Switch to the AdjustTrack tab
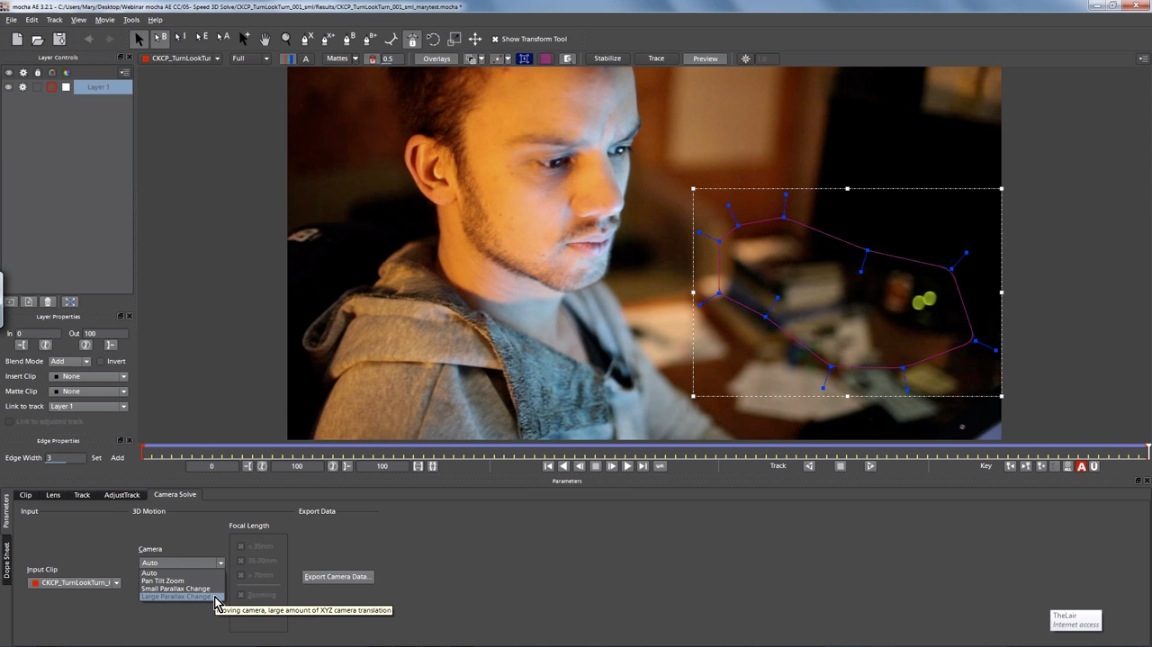Viewport: 1152px width, 647px height. click(x=122, y=495)
